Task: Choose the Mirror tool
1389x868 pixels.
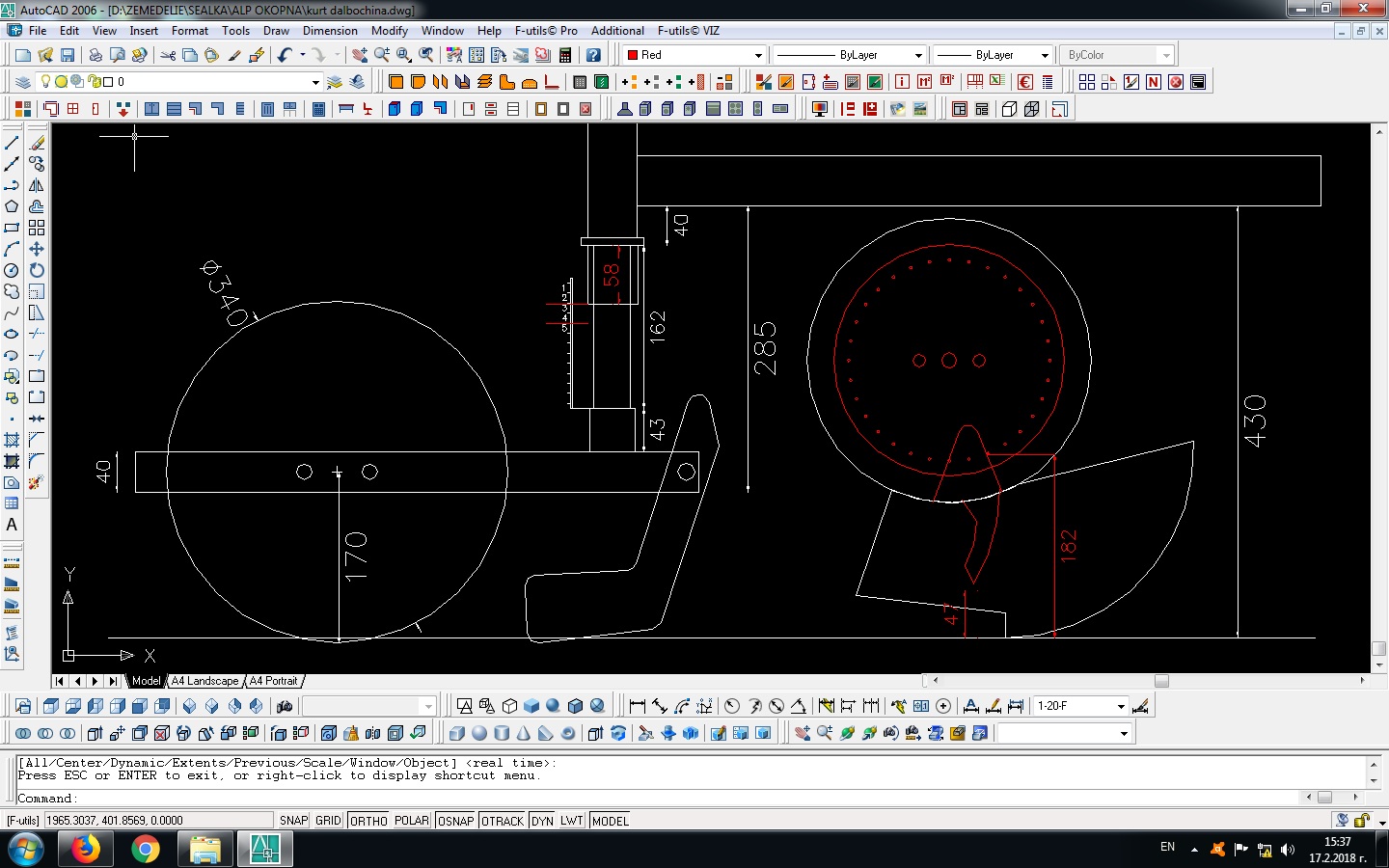Action: coord(37,185)
